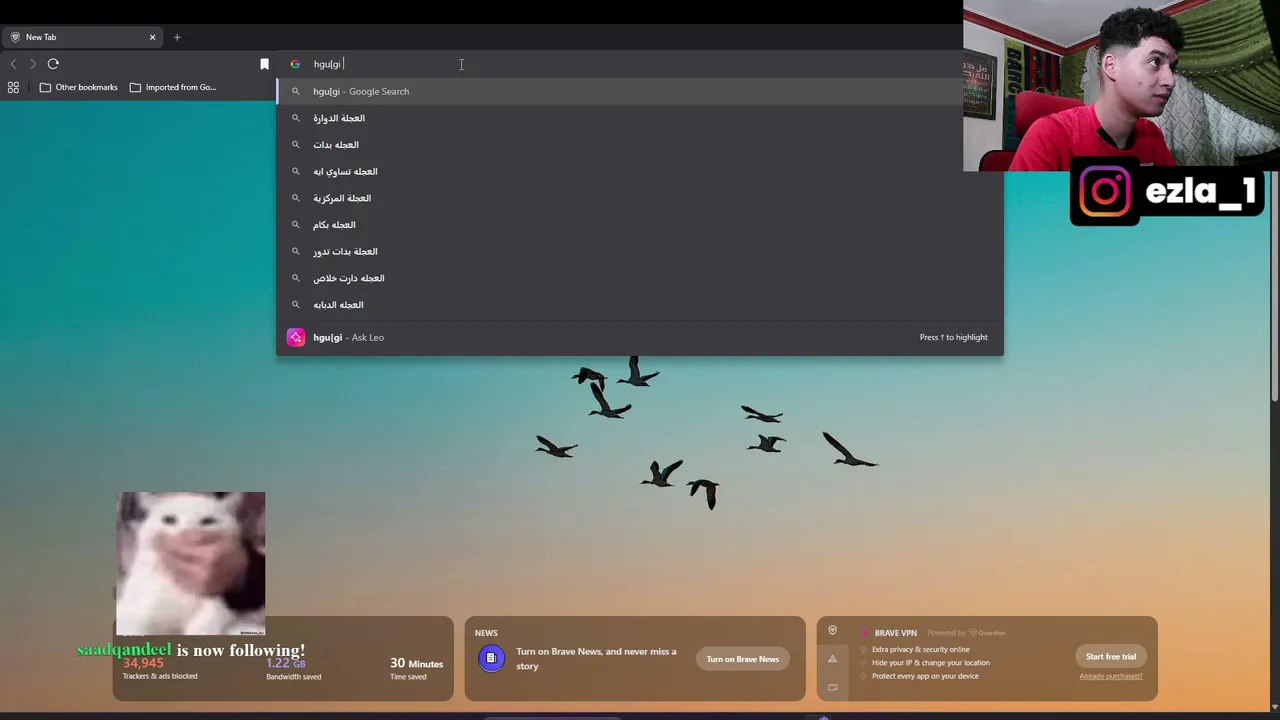
Task: Select suggestion 'العجله بكام'
Action: [640, 225]
